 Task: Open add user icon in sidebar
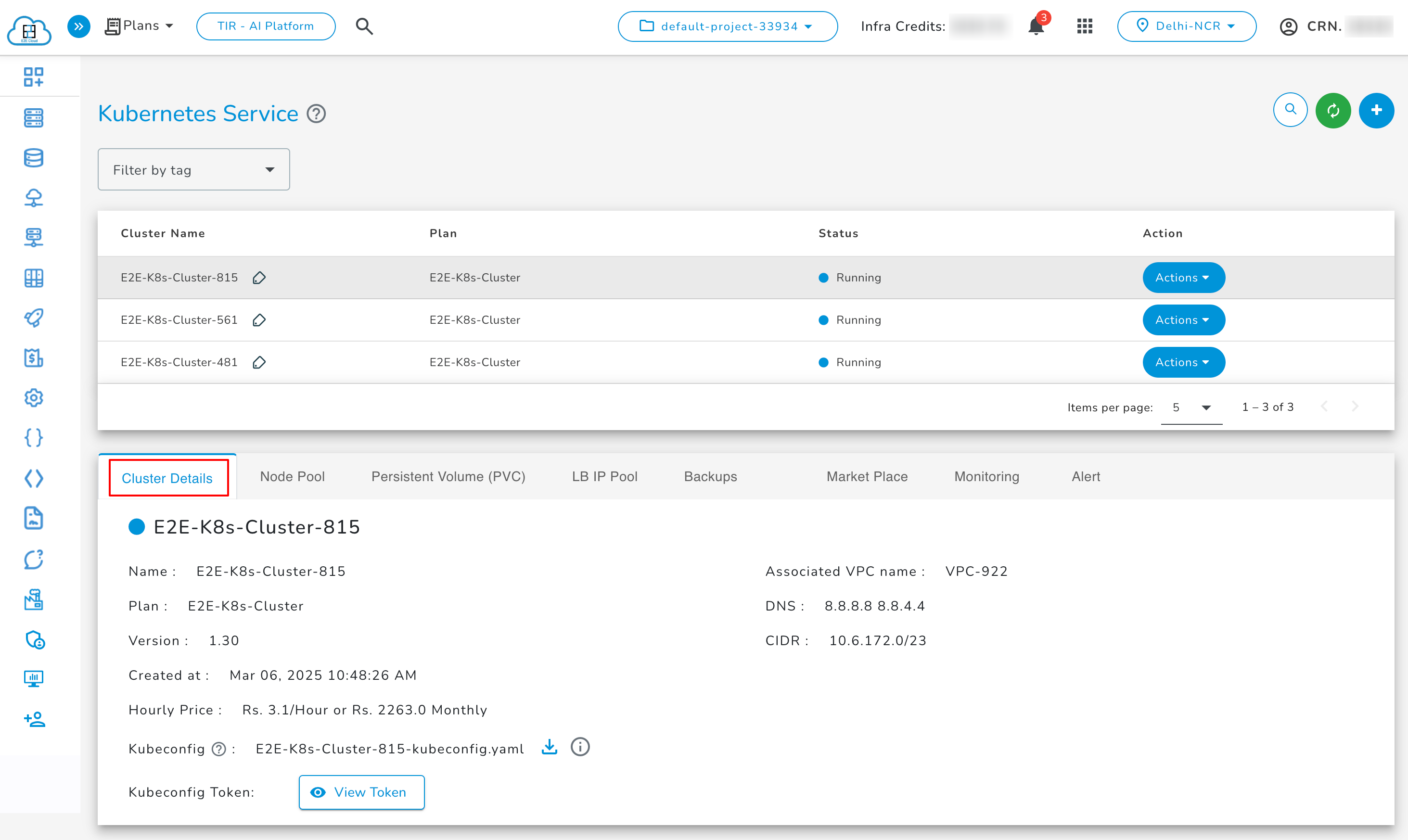point(35,719)
